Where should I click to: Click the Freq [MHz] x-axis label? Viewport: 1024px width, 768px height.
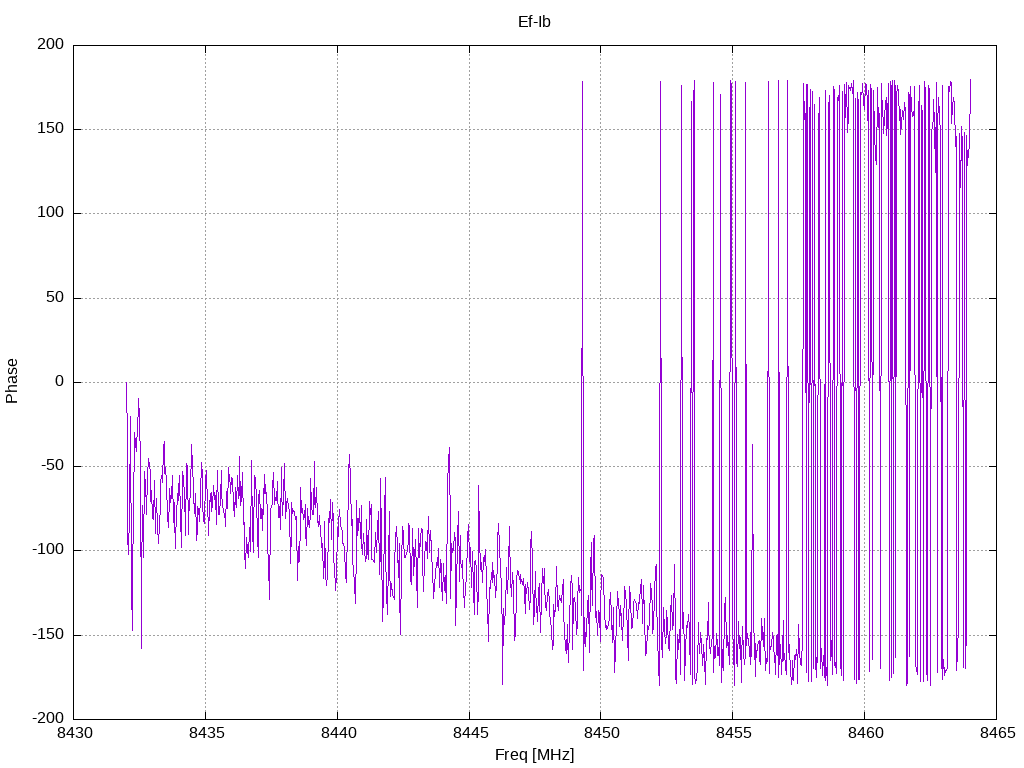(x=534, y=755)
